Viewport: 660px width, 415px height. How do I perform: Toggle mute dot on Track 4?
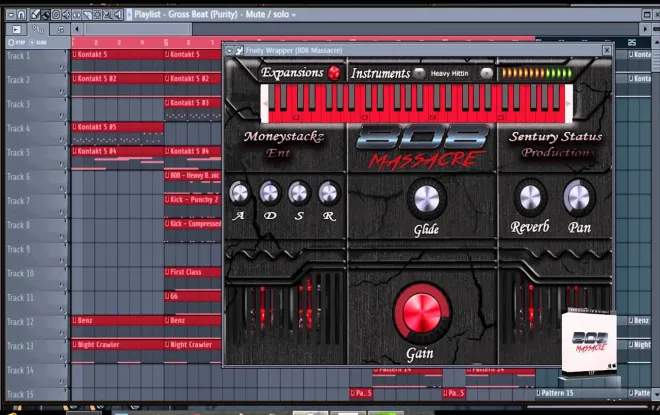(x=61, y=140)
